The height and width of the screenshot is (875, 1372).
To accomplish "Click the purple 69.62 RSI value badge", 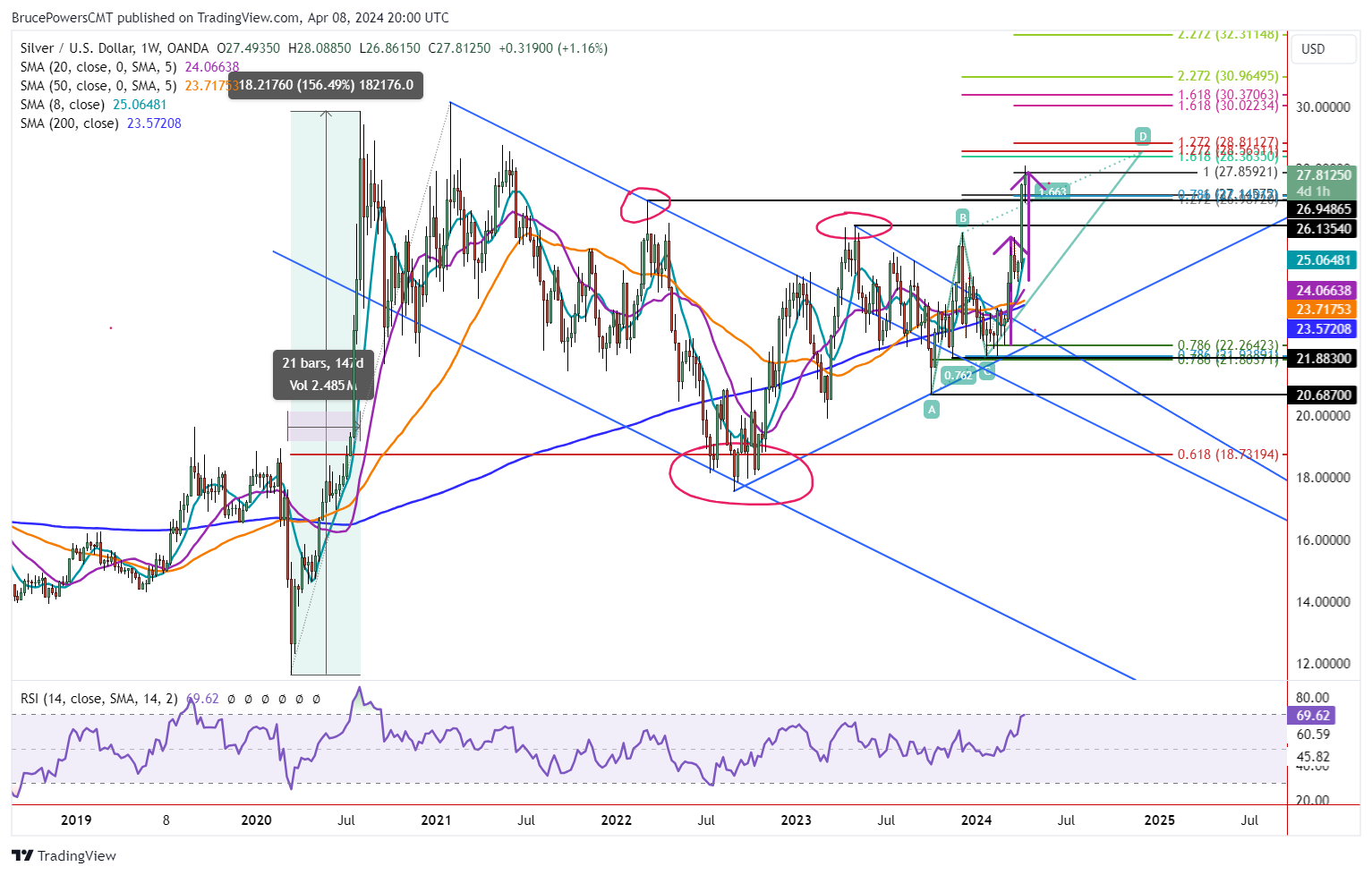I will (x=1309, y=715).
